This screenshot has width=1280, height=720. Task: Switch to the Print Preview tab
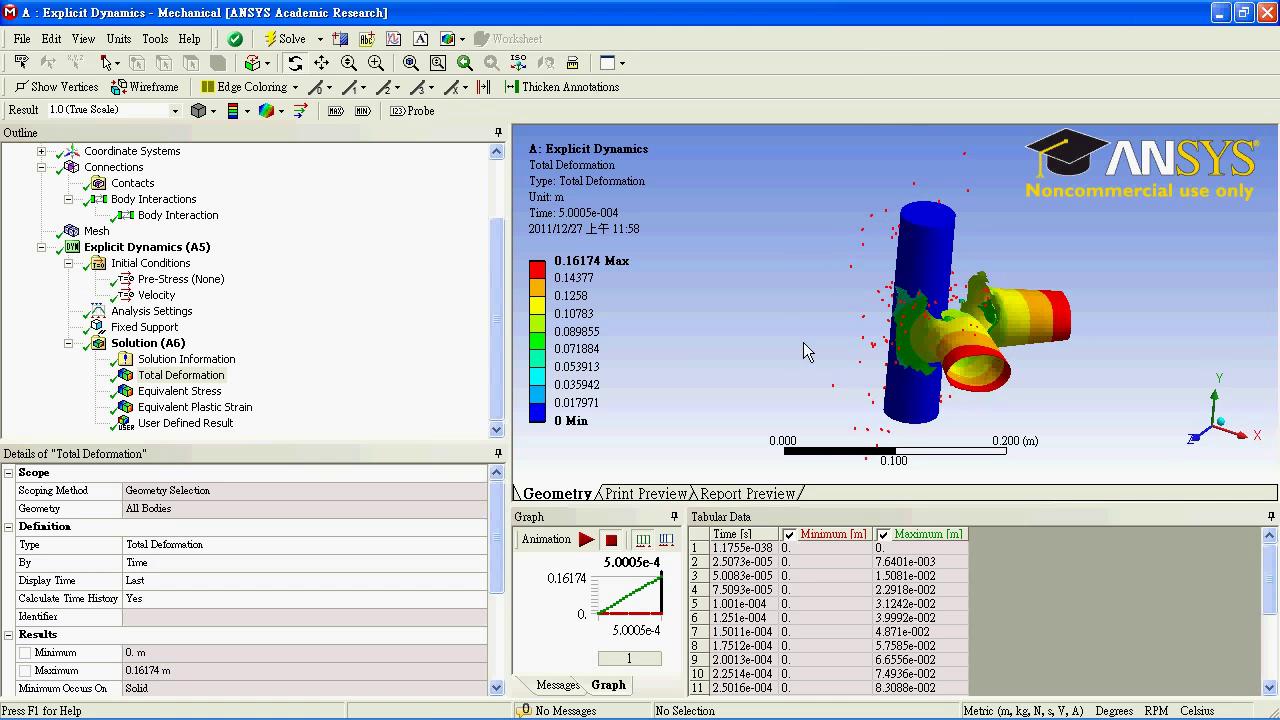tap(646, 494)
